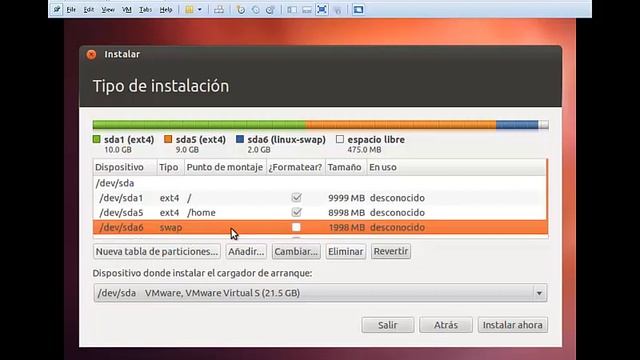The image size is (640, 360).
Task: Click the blue swap segment in partition bar
Action: click(x=517, y=125)
